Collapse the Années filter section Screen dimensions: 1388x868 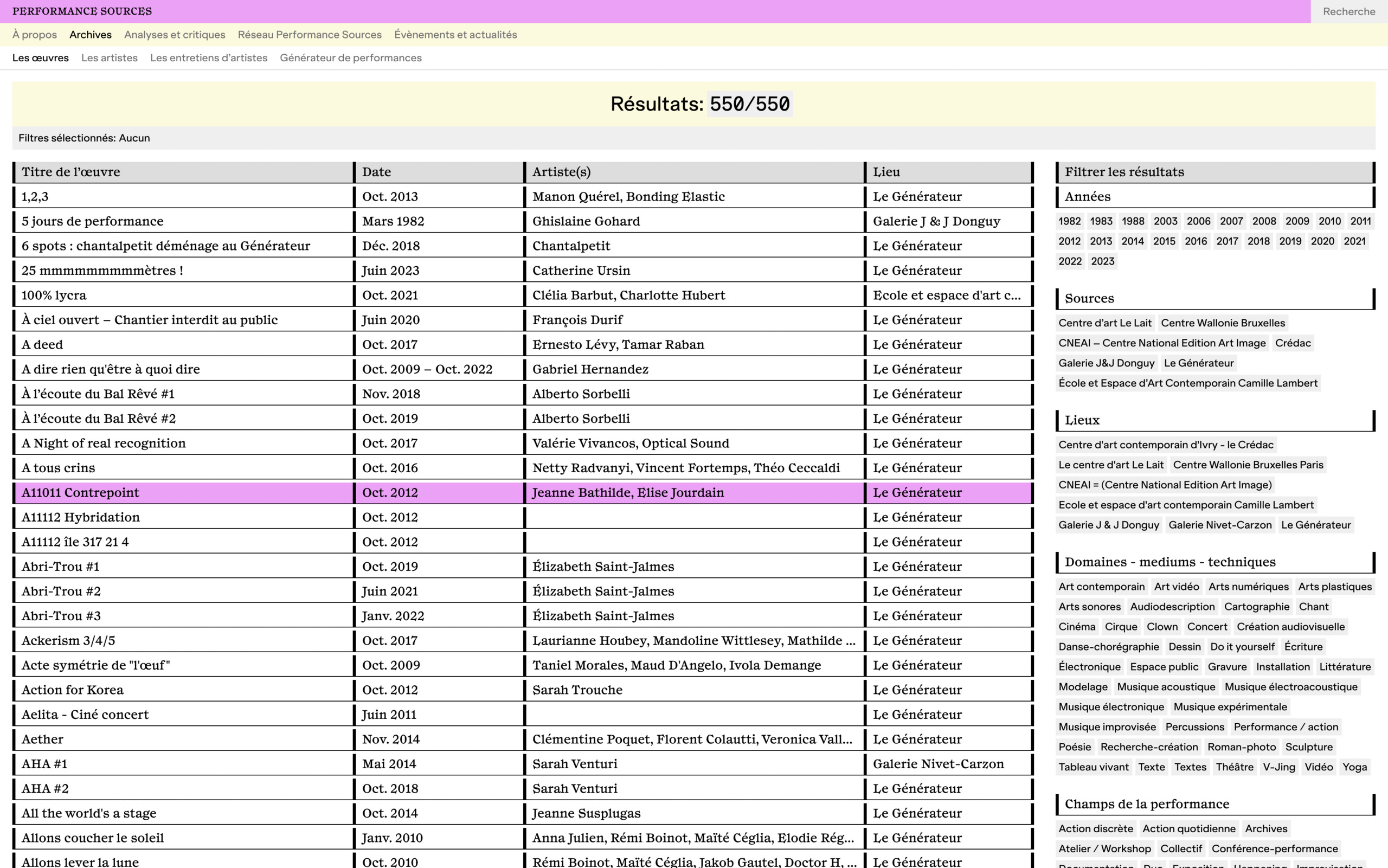click(1087, 197)
